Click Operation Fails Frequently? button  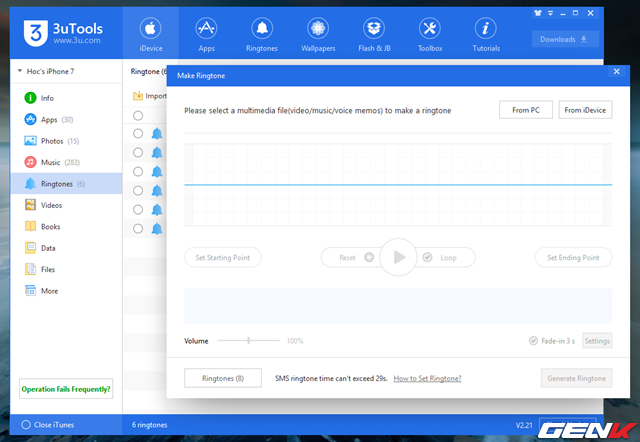tap(66, 389)
